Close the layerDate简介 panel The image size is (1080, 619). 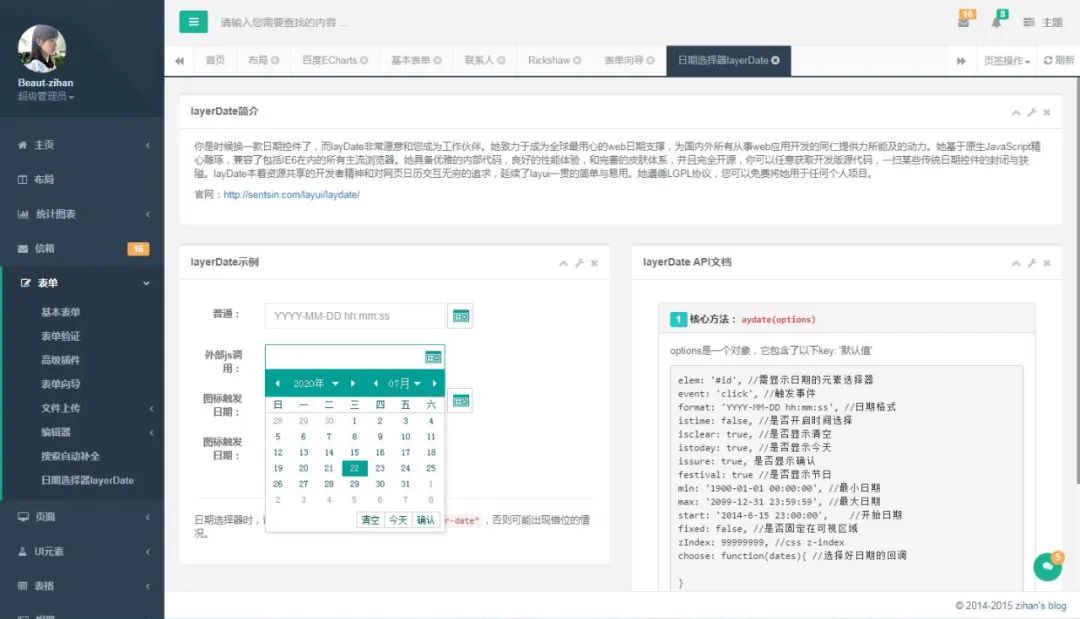click(1047, 112)
